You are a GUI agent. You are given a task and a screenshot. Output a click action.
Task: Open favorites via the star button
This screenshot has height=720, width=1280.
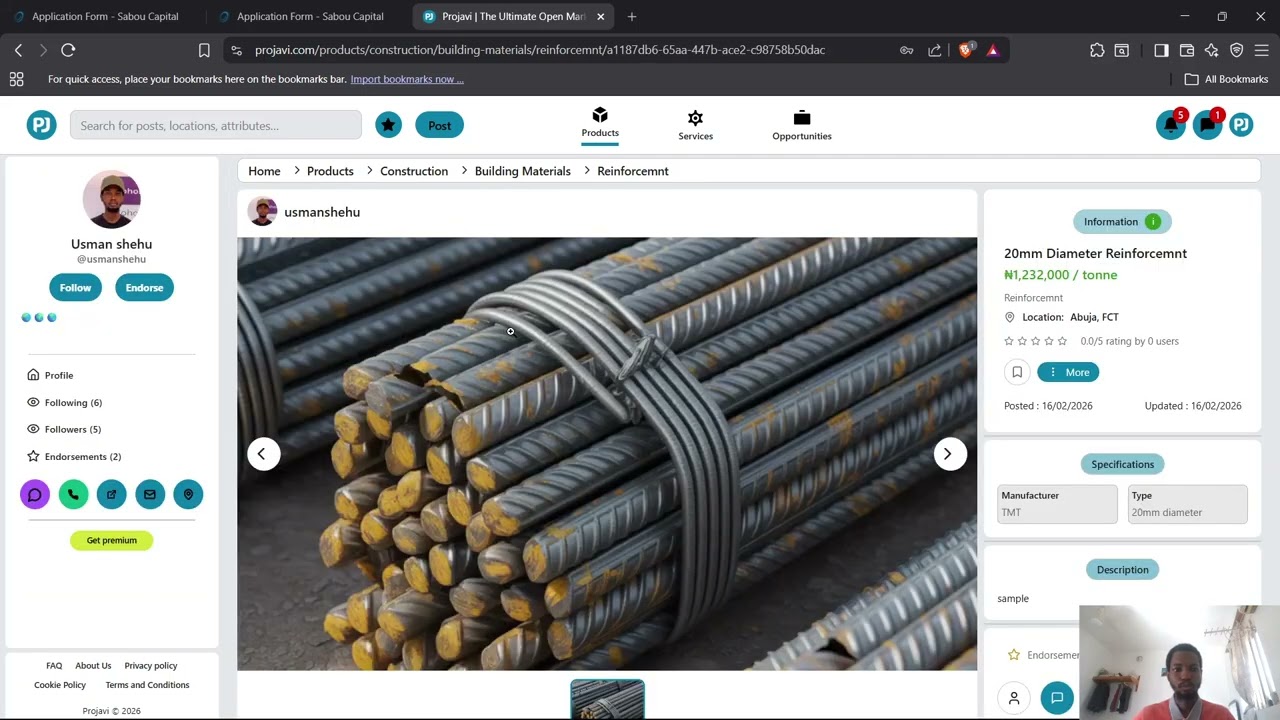388,125
